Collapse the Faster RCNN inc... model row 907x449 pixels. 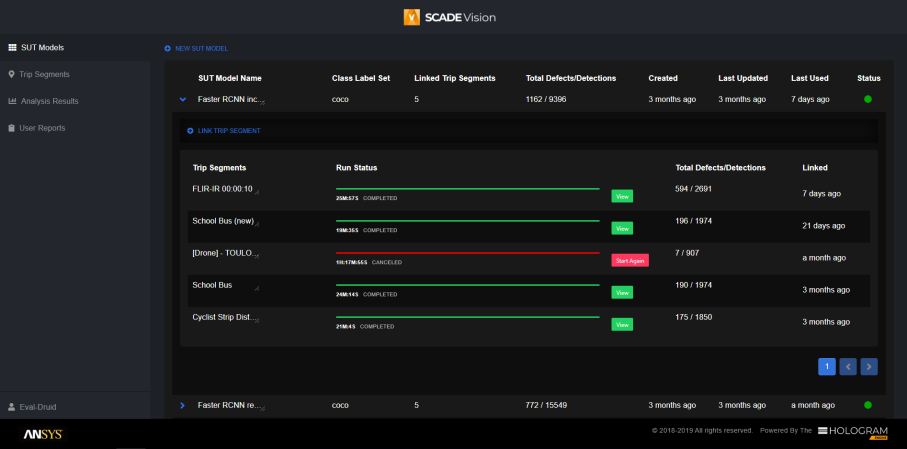click(x=183, y=100)
